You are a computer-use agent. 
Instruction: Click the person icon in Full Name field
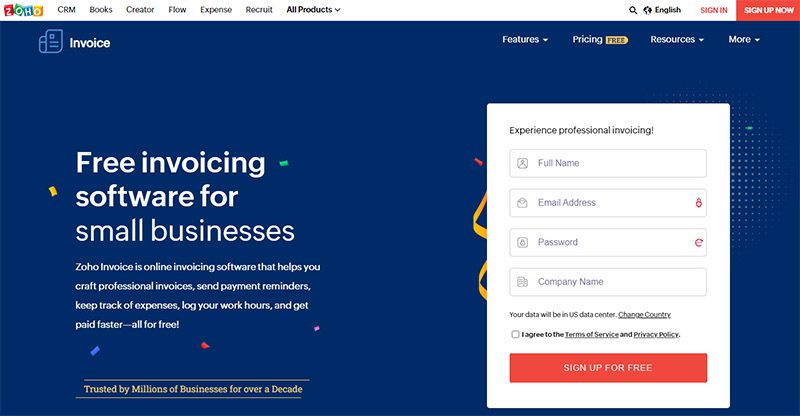[x=522, y=163]
